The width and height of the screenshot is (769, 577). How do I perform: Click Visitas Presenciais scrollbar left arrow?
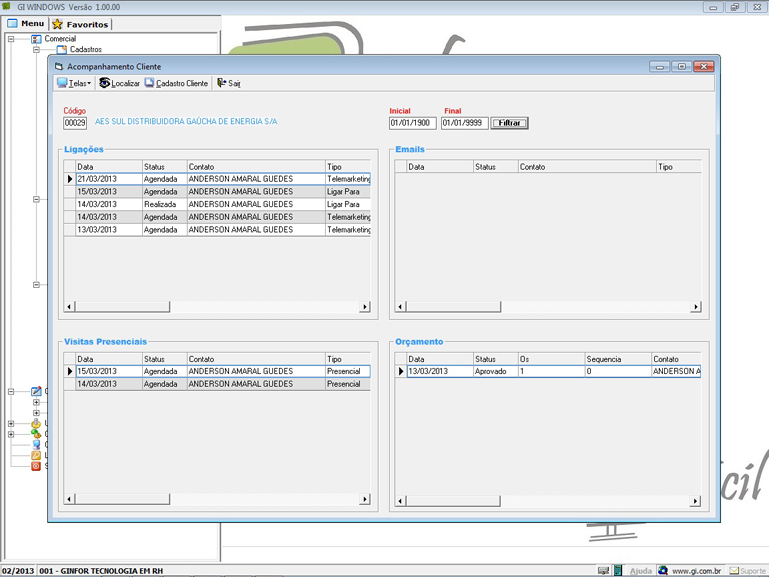click(x=69, y=499)
